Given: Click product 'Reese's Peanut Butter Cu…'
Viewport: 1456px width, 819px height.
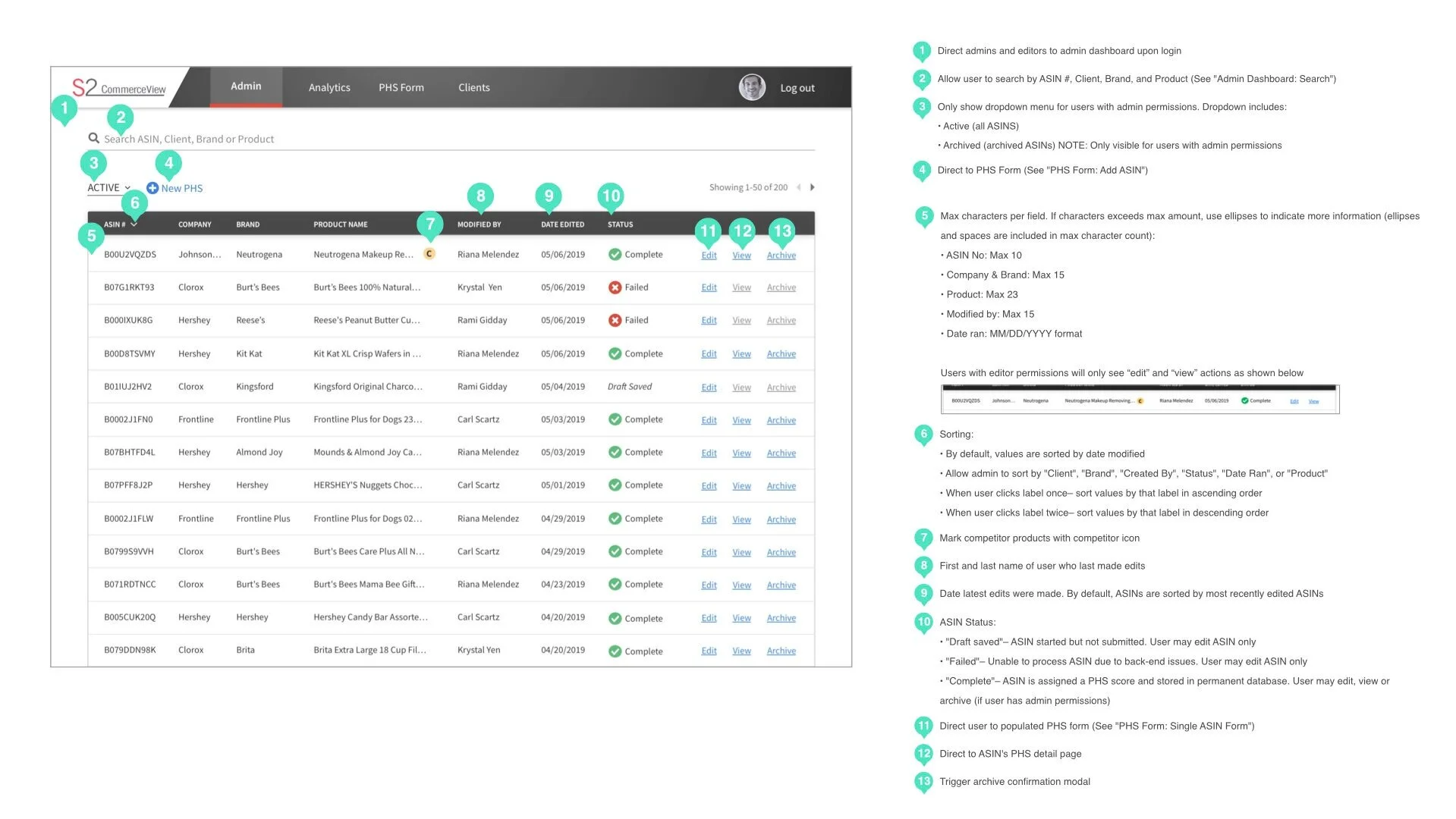Looking at the screenshot, I should point(366,320).
